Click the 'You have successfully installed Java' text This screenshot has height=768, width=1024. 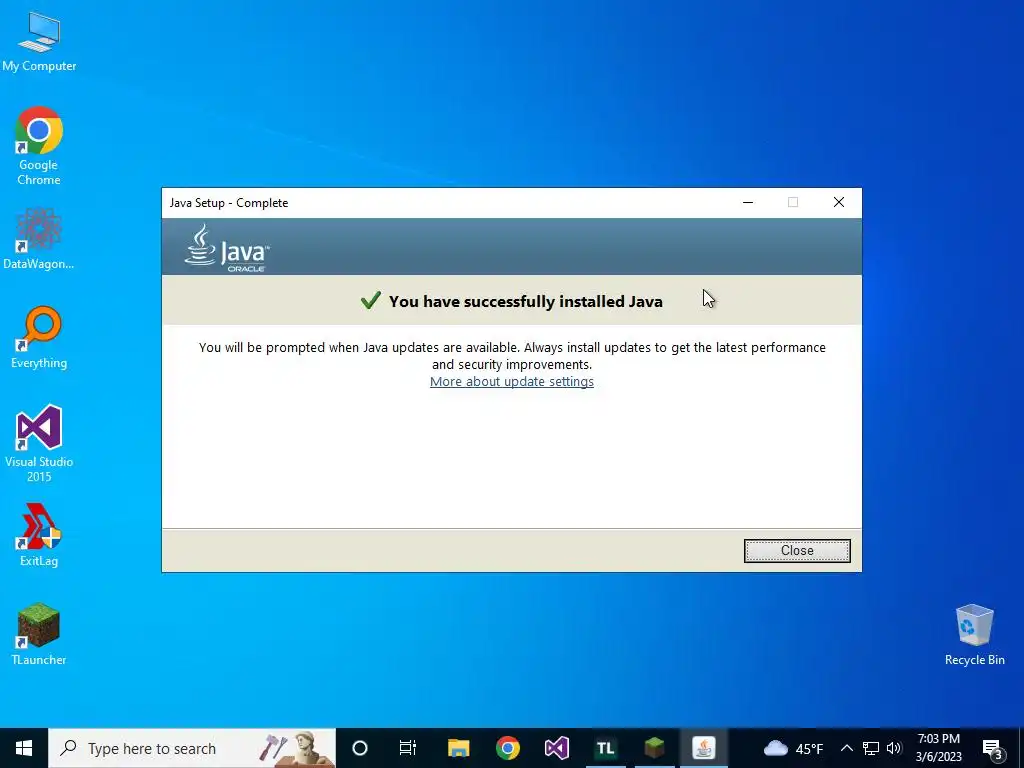[x=526, y=301]
